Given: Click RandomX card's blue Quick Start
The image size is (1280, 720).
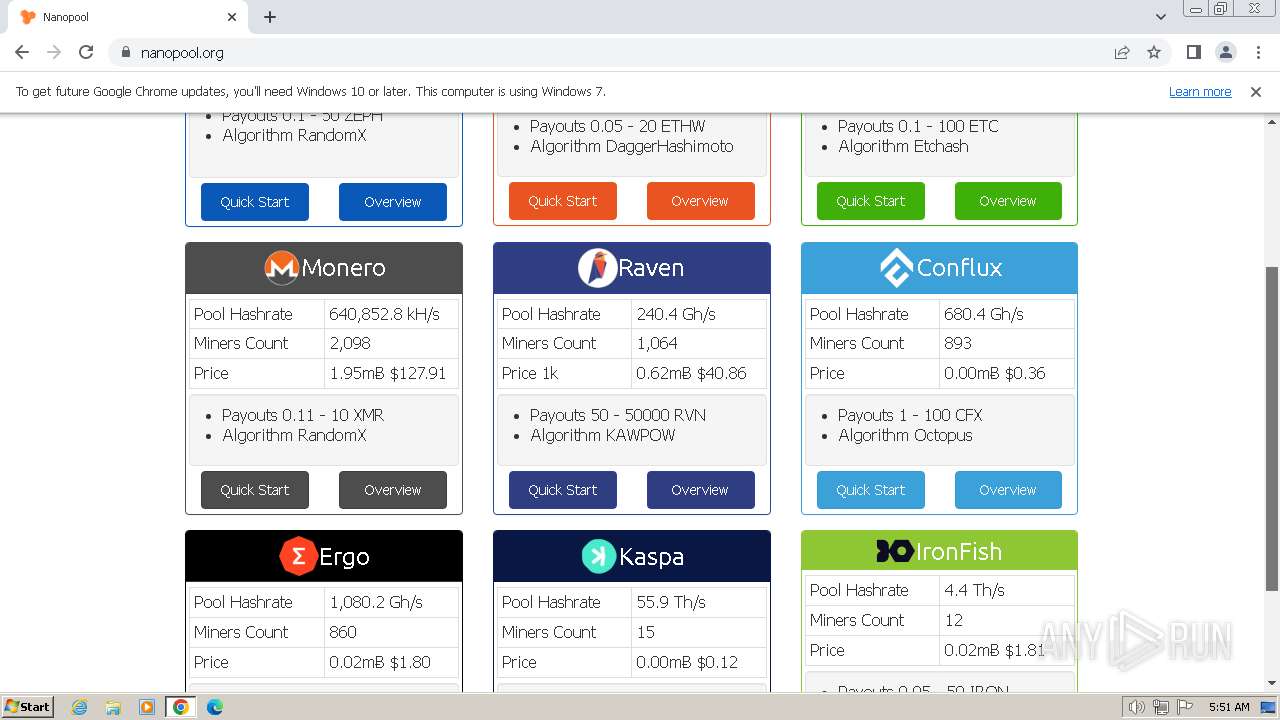Looking at the screenshot, I should point(255,202).
